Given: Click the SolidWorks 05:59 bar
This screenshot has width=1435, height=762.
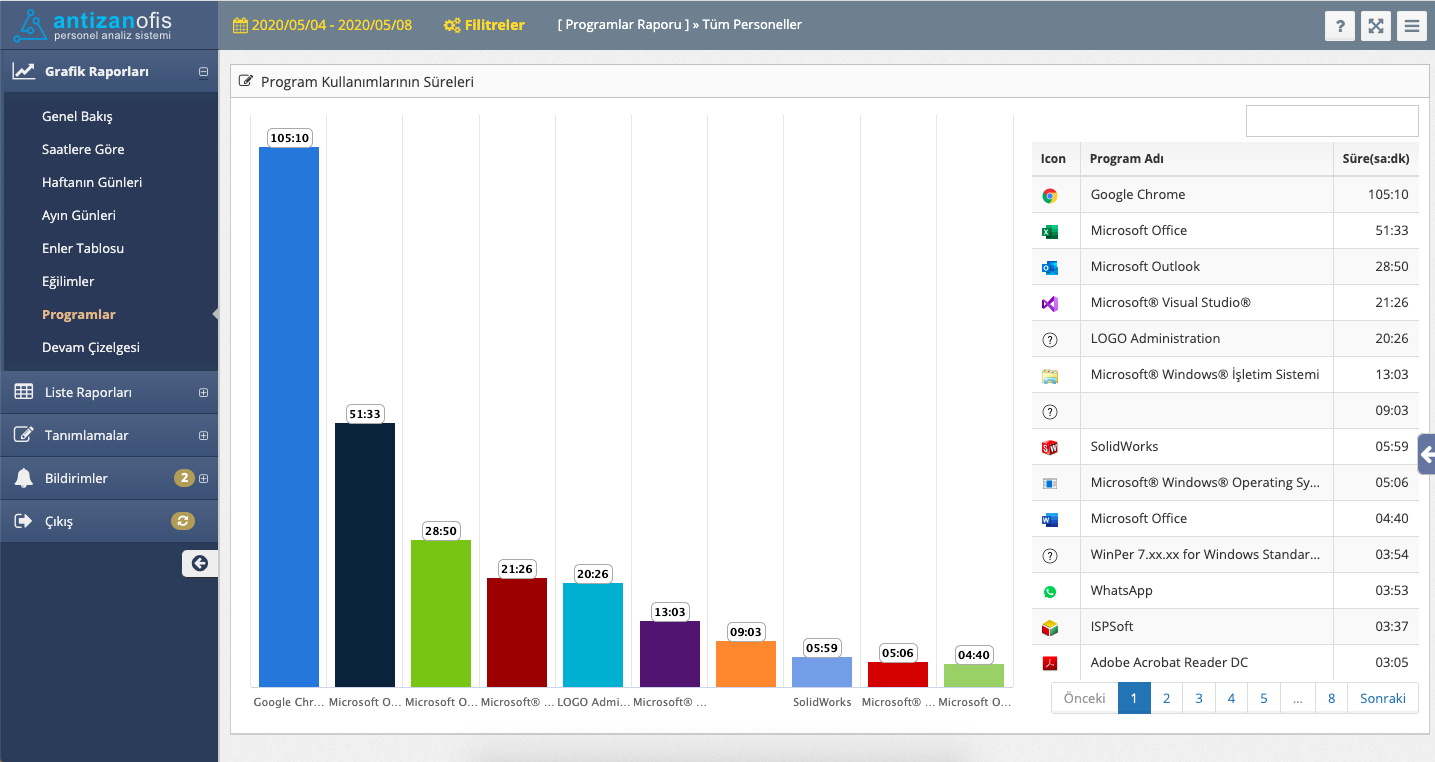Looking at the screenshot, I should (x=822, y=672).
